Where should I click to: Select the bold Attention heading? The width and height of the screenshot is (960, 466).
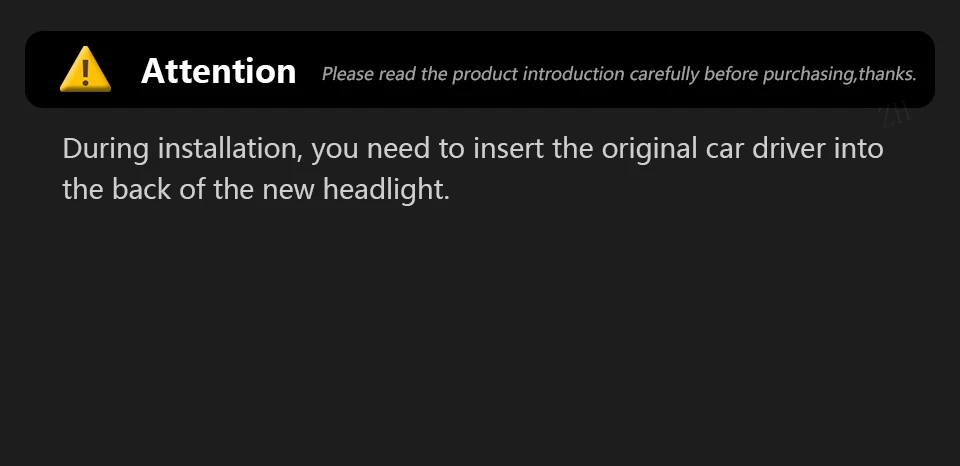coord(219,71)
